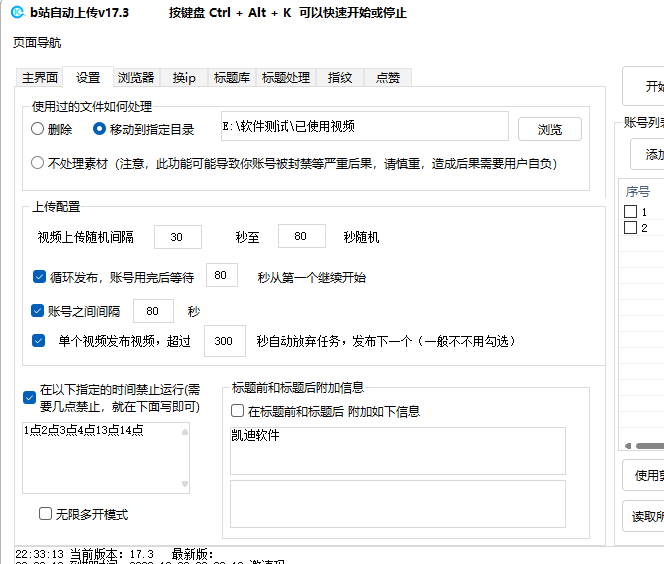Switch to the 换ip tab
664x564 pixels.
pos(184,77)
